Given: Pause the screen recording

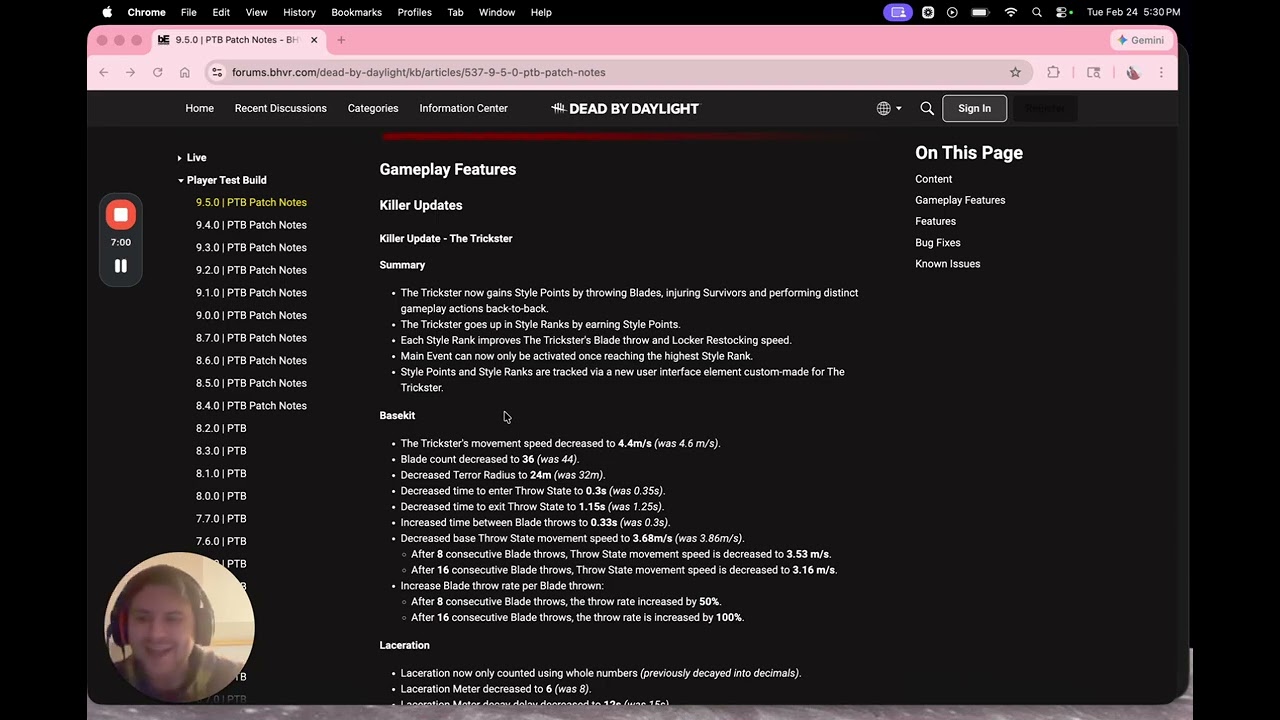Looking at the screenshot, I should (x=121, y=266).
